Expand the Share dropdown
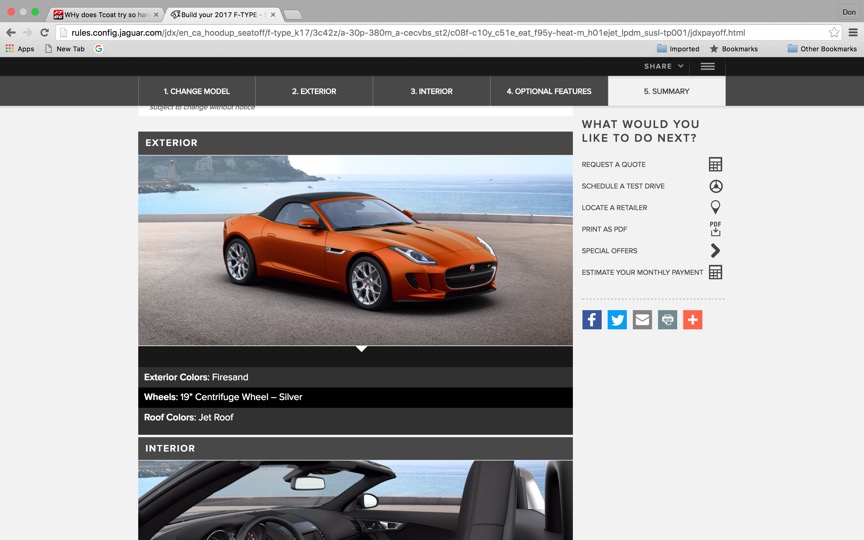The image size is (864, 540). click(x=664, y=66)
